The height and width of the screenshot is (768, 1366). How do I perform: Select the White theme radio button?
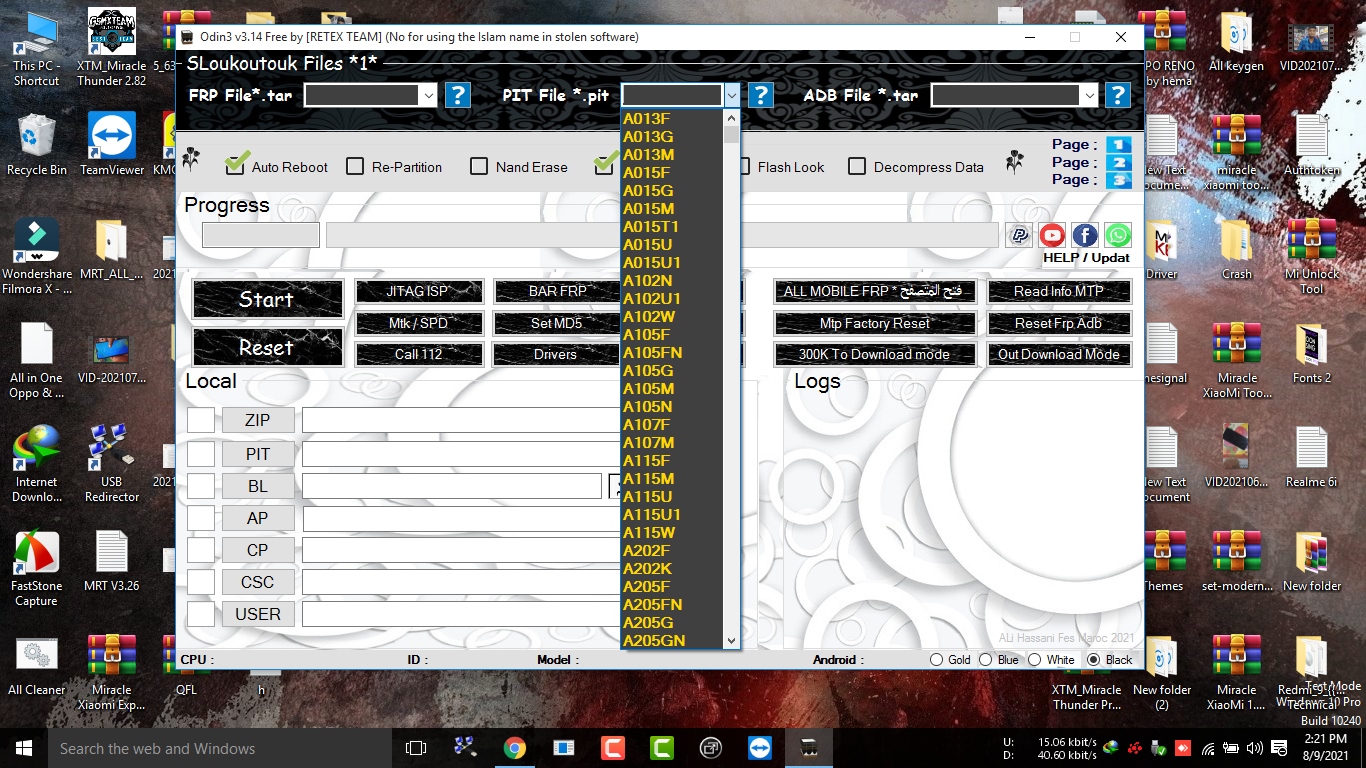point(1035,660)
